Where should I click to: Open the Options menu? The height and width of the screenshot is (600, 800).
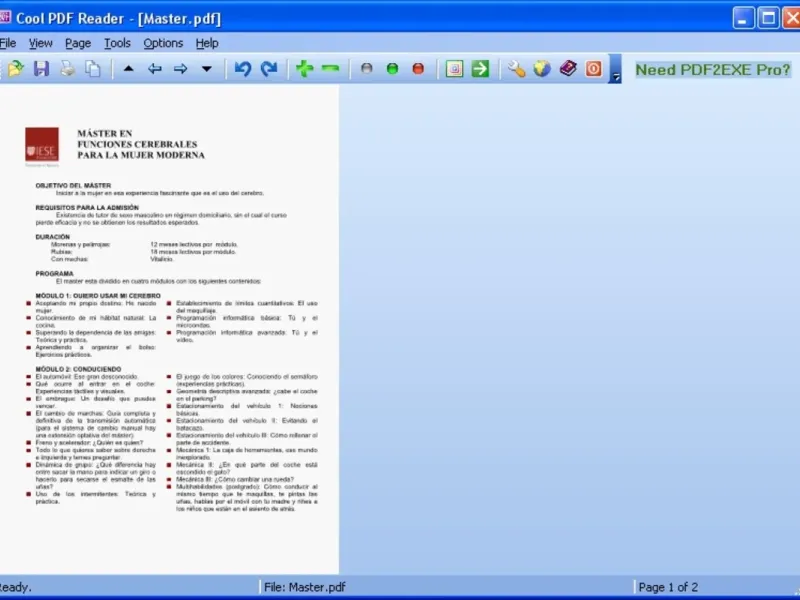point(163,43)
